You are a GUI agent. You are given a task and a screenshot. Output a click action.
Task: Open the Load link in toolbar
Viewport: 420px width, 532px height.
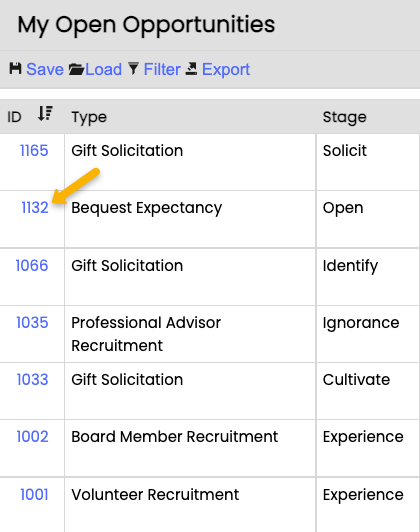pos(103,69)
